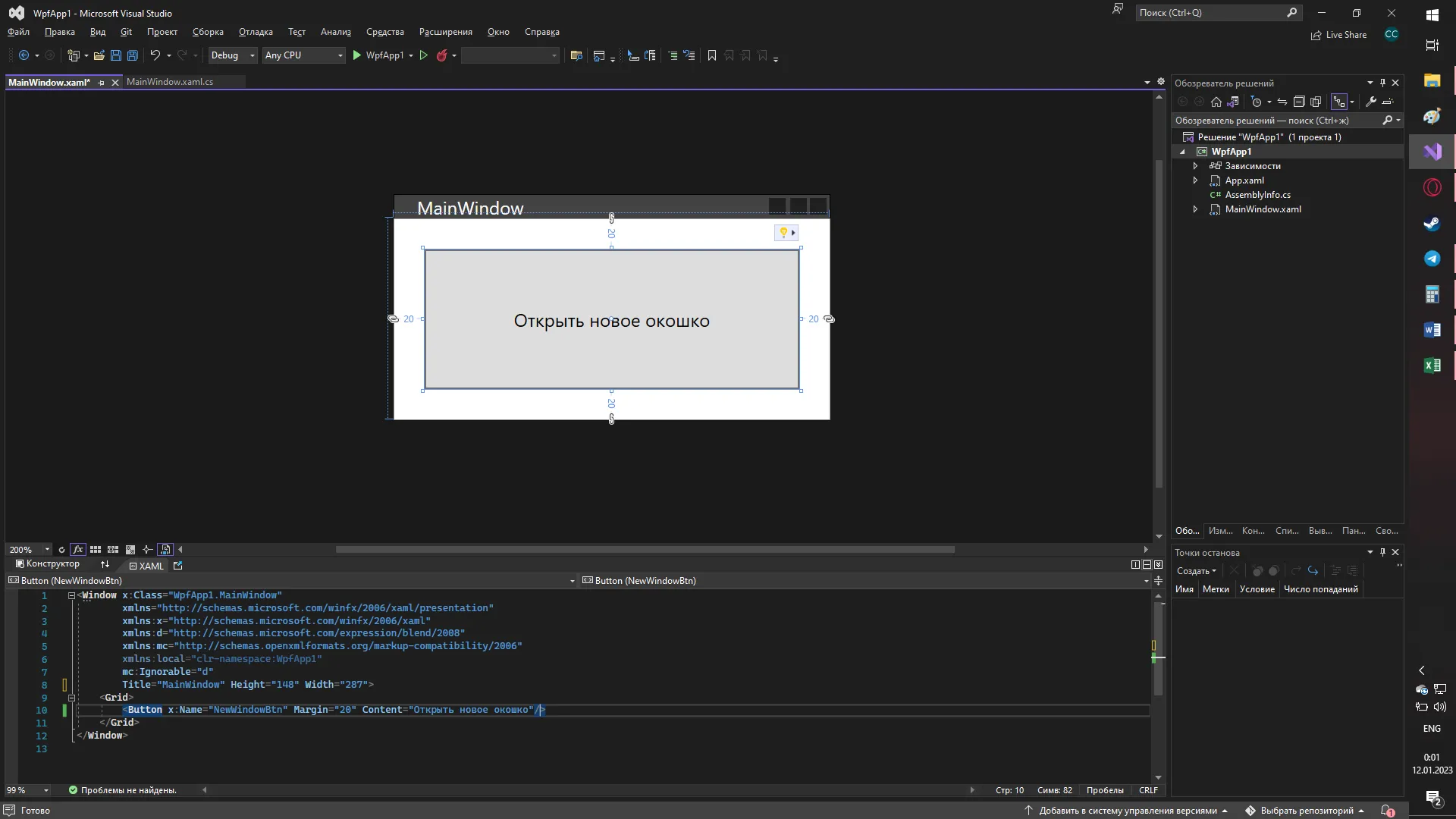1456x819 pixels.
Task: Click the Hot Reload flame icon
Action: pyautogui.click(x=441, y=55)
